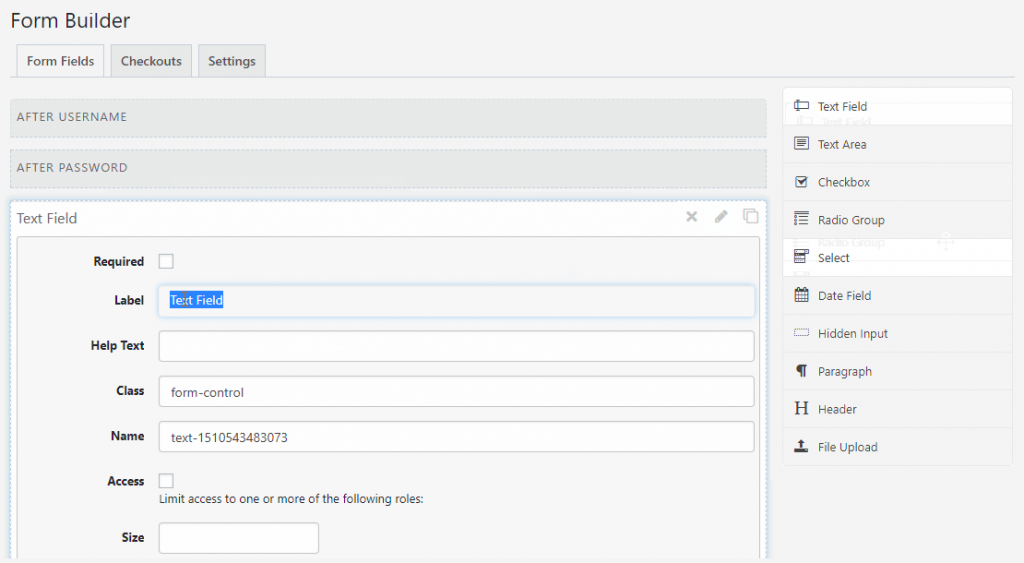This screenshot has width=1024, height=563.
Task: Open the Checkouts tab
Action: point(151,61)
